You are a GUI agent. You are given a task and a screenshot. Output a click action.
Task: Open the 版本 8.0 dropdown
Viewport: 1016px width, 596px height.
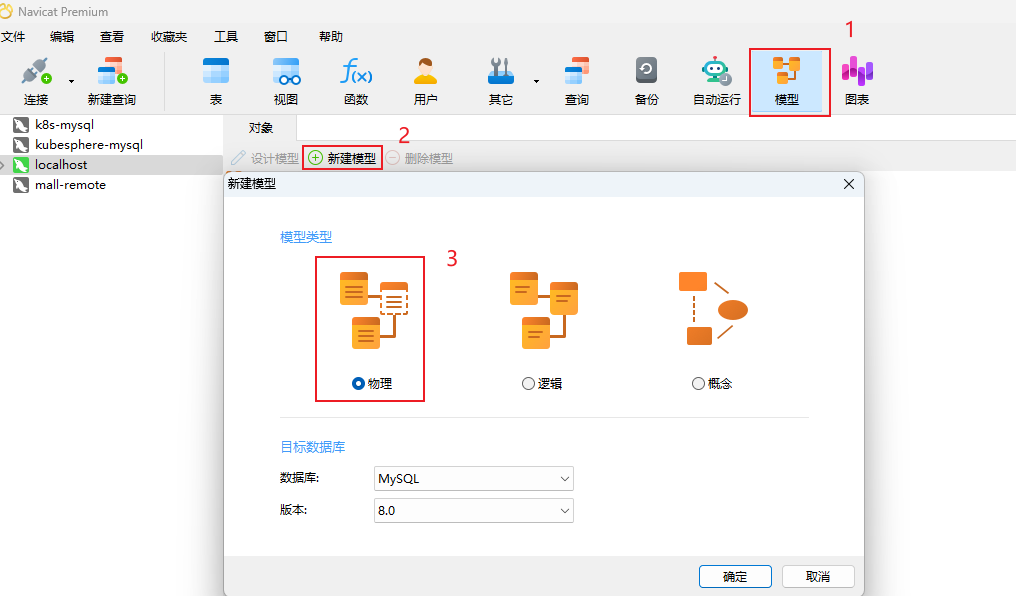coord(474,510)
